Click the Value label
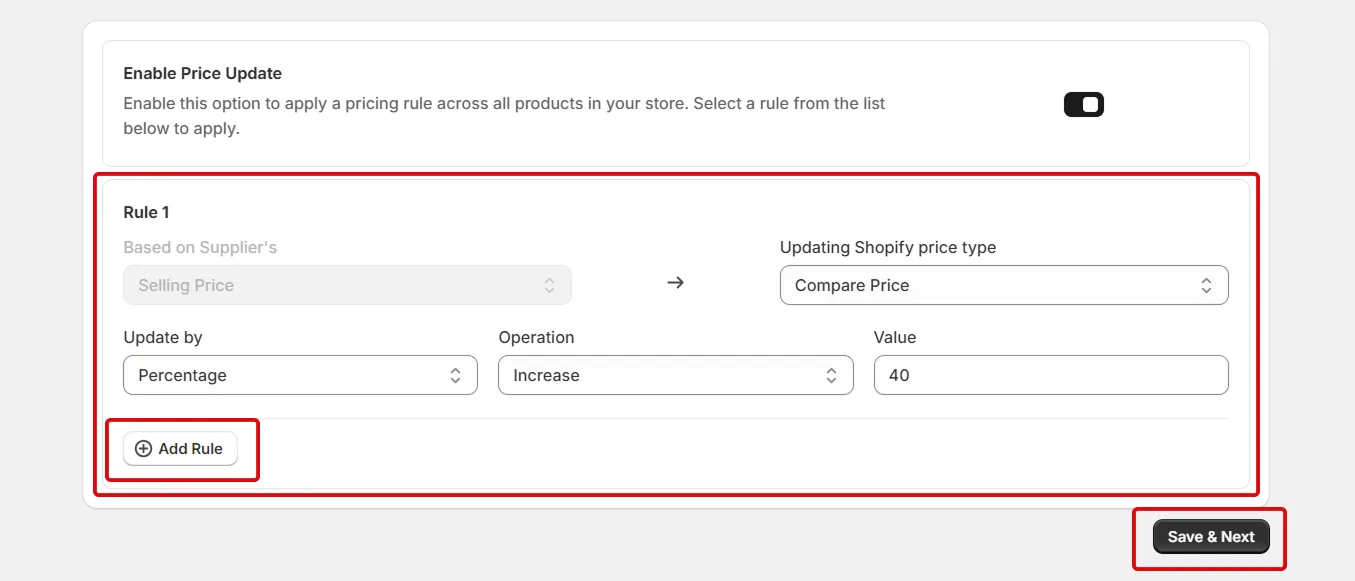Screen dimensions: 1355x581 coord(895,337)
